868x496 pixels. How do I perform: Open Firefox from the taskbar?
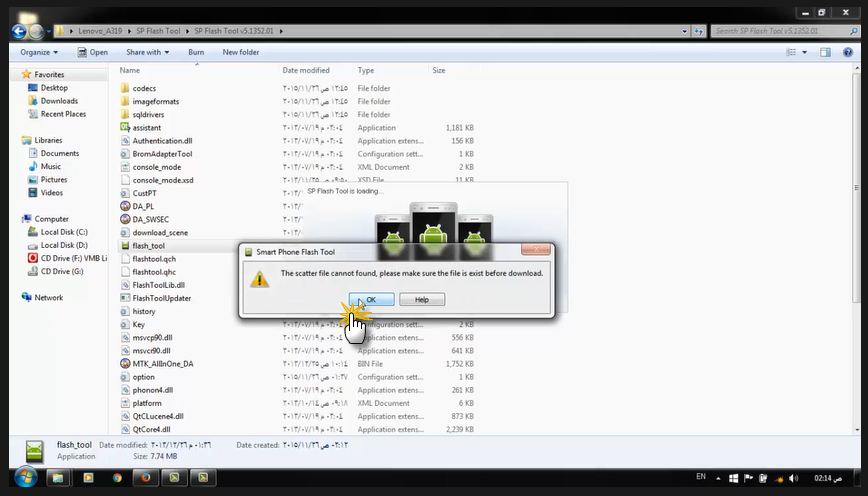[146, 477]
